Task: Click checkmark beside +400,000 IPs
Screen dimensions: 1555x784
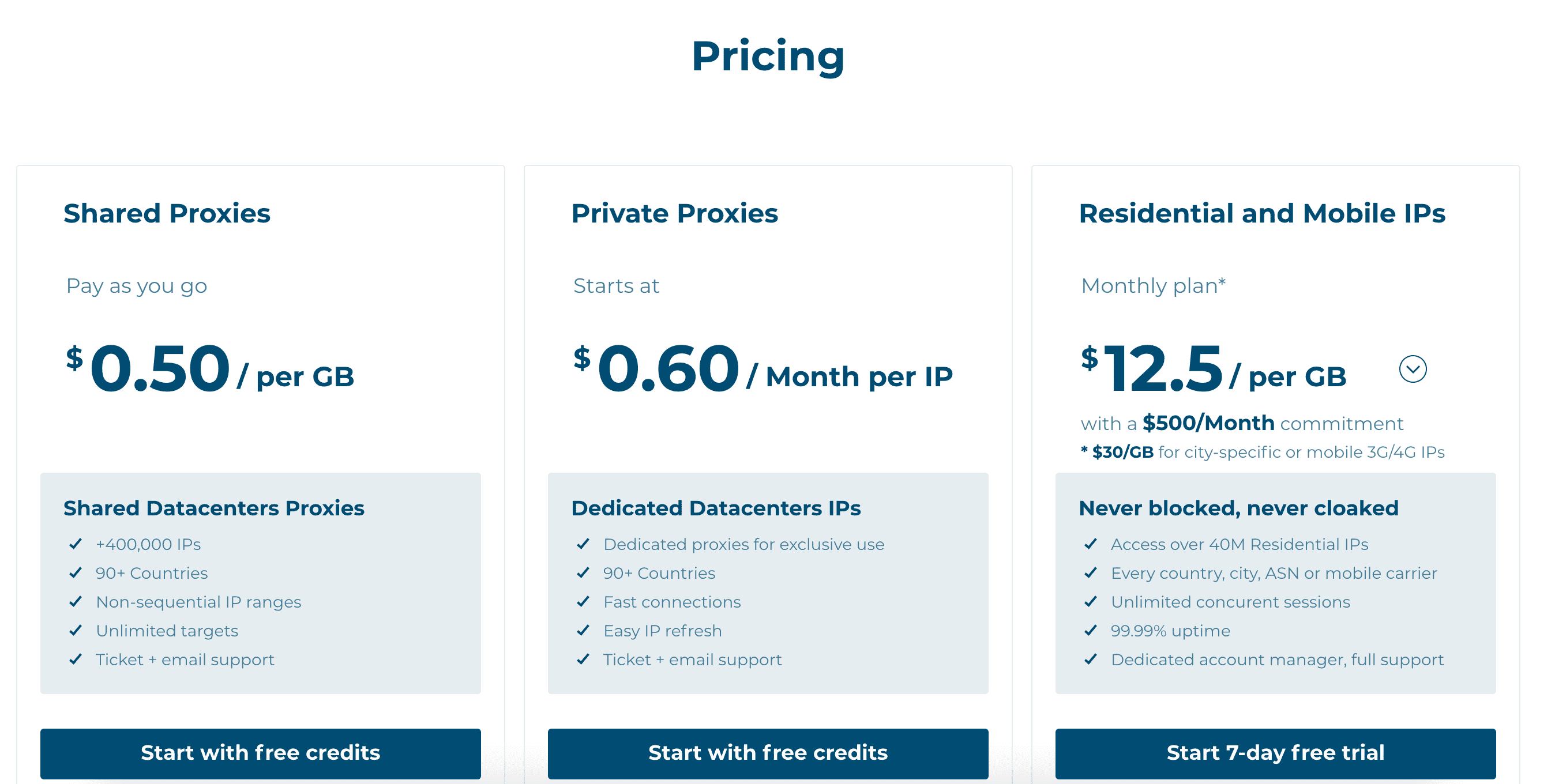Action: click(76, 544)
